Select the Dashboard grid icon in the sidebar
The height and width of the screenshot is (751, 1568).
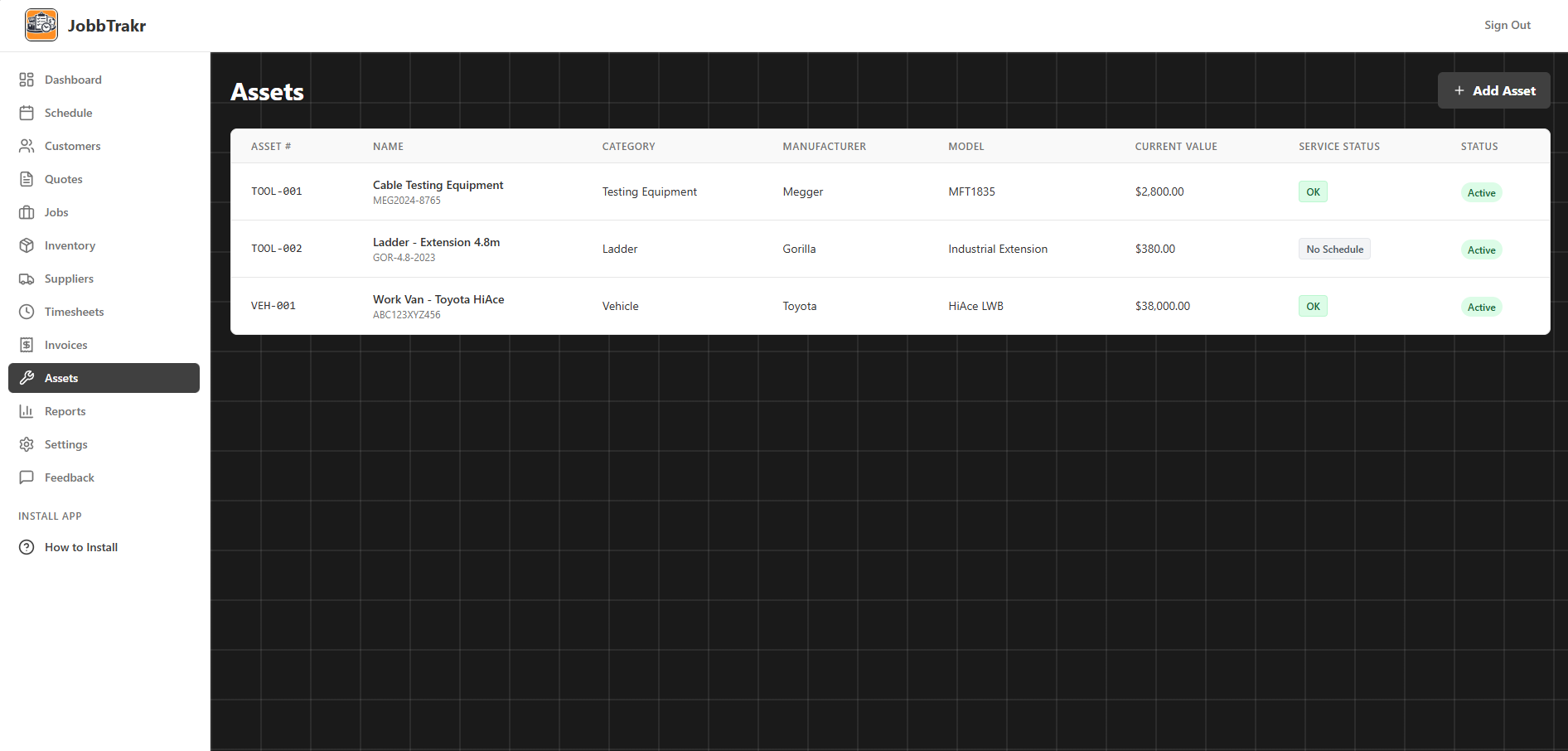27,80
